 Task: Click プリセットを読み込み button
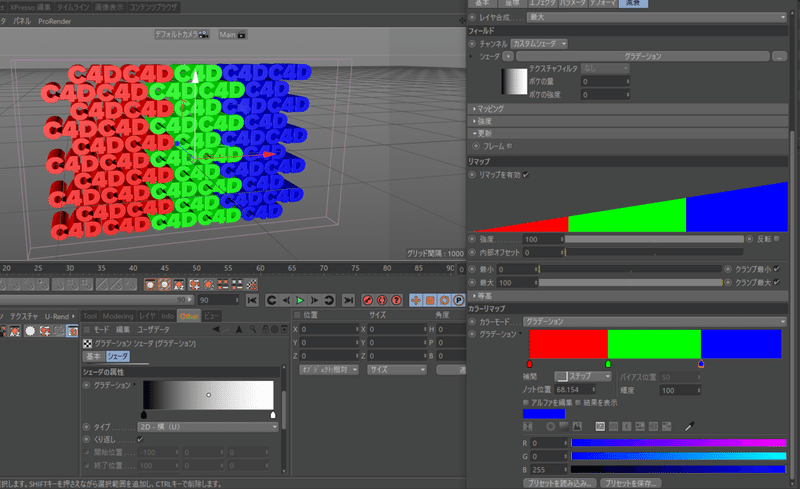pyautogui.click(x=560, y=483)
